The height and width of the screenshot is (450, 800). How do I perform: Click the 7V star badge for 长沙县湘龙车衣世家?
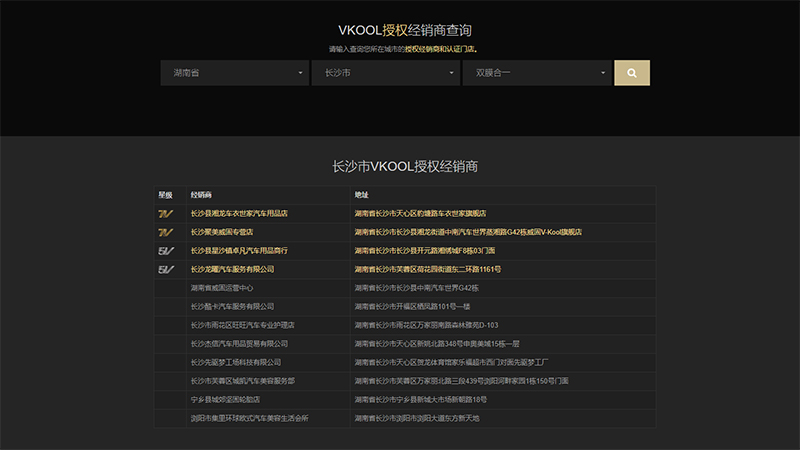(x=165, y=214)
